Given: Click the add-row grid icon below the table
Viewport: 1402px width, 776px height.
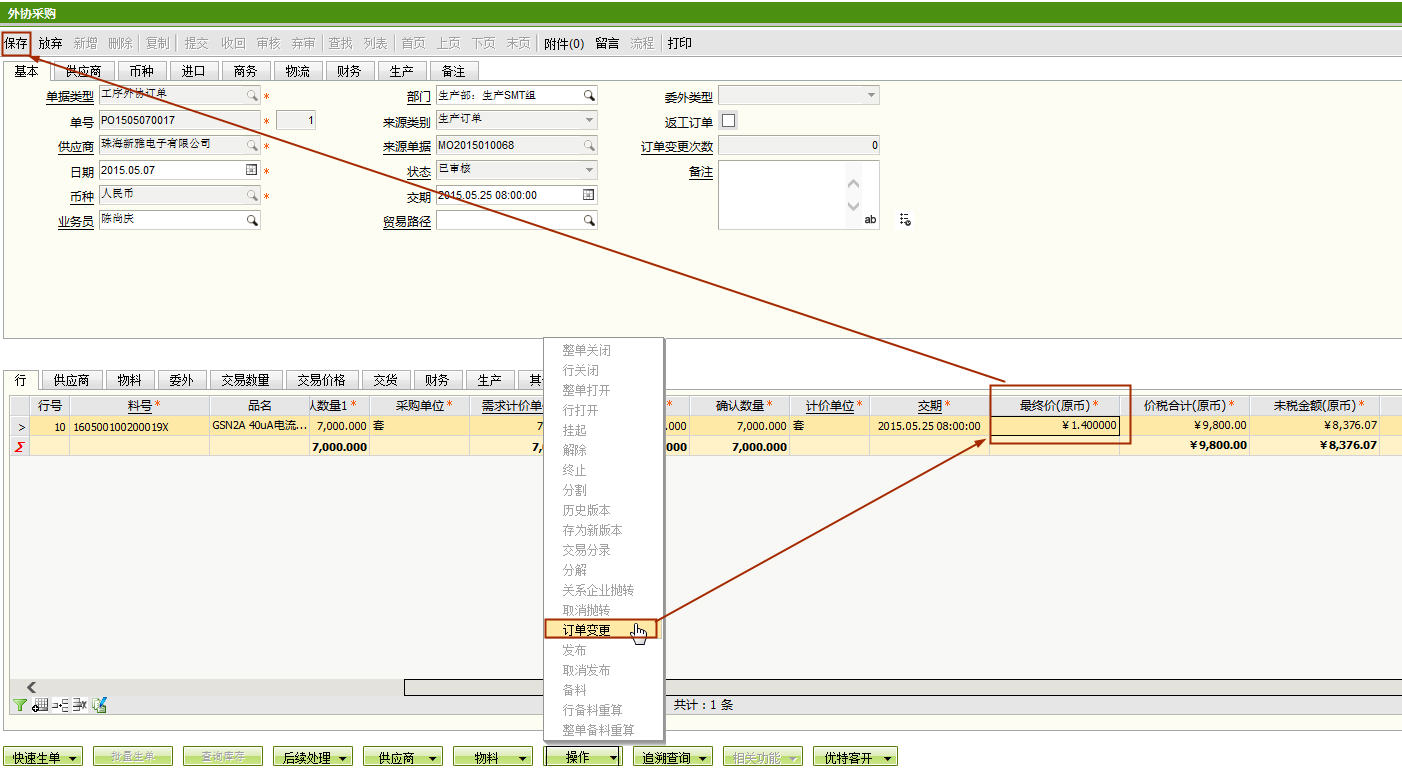Looking at the screenshot, I should click(x=41, y=705).
